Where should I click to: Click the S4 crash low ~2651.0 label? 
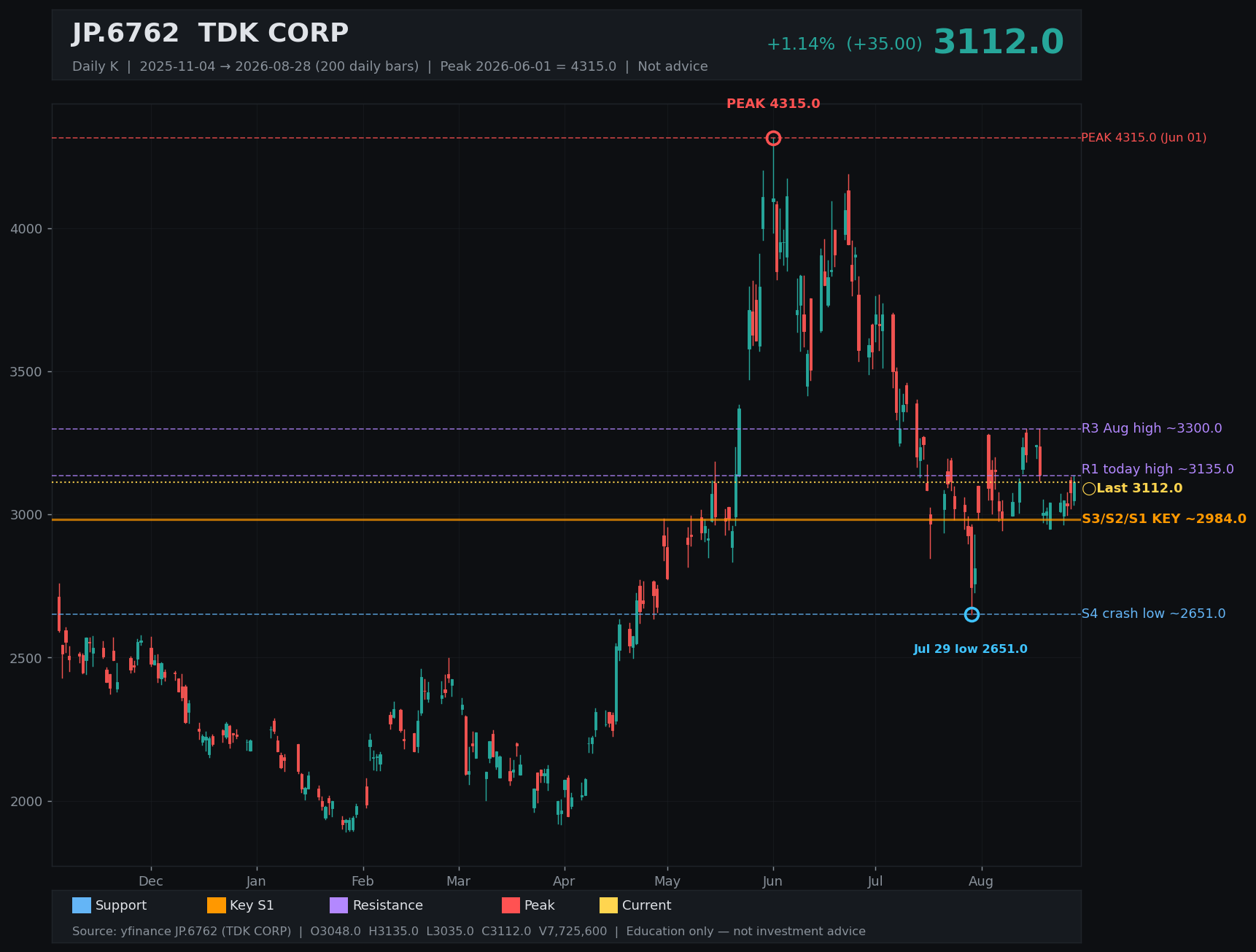point(1153,614)
